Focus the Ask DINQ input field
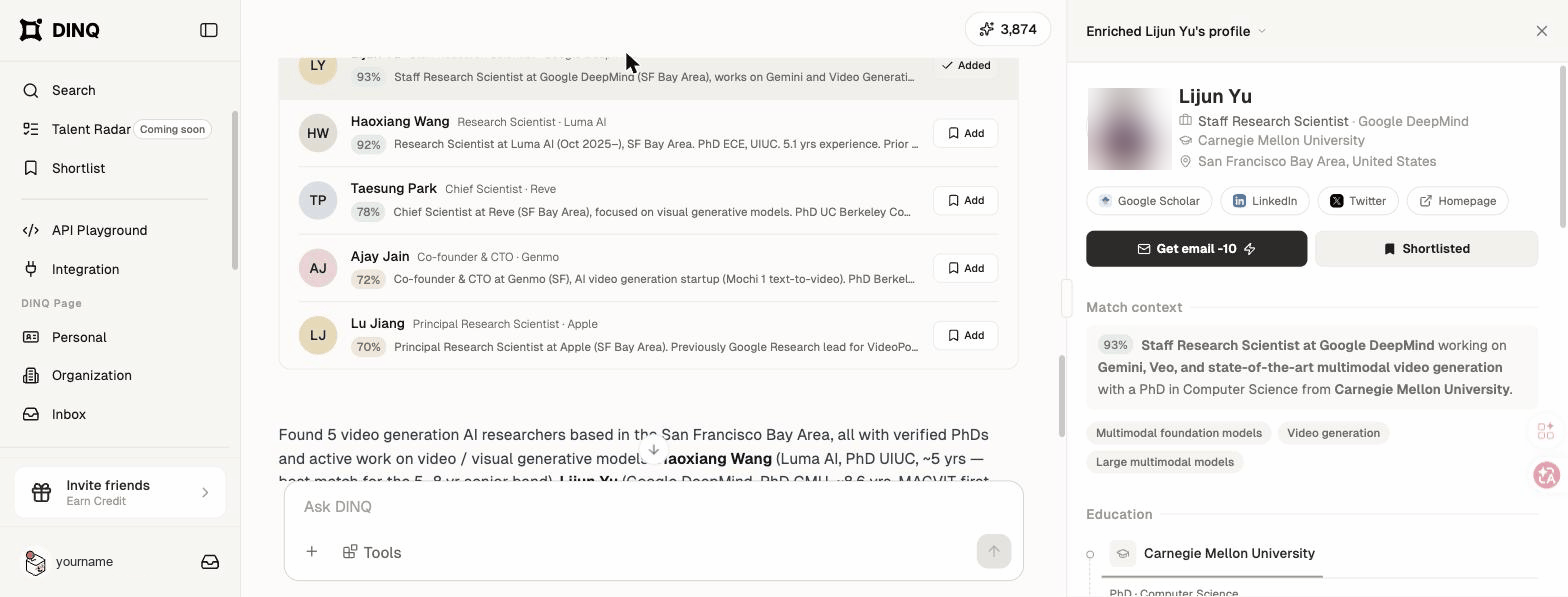Viewport: 1568px width, 597px height. point(654,507)
